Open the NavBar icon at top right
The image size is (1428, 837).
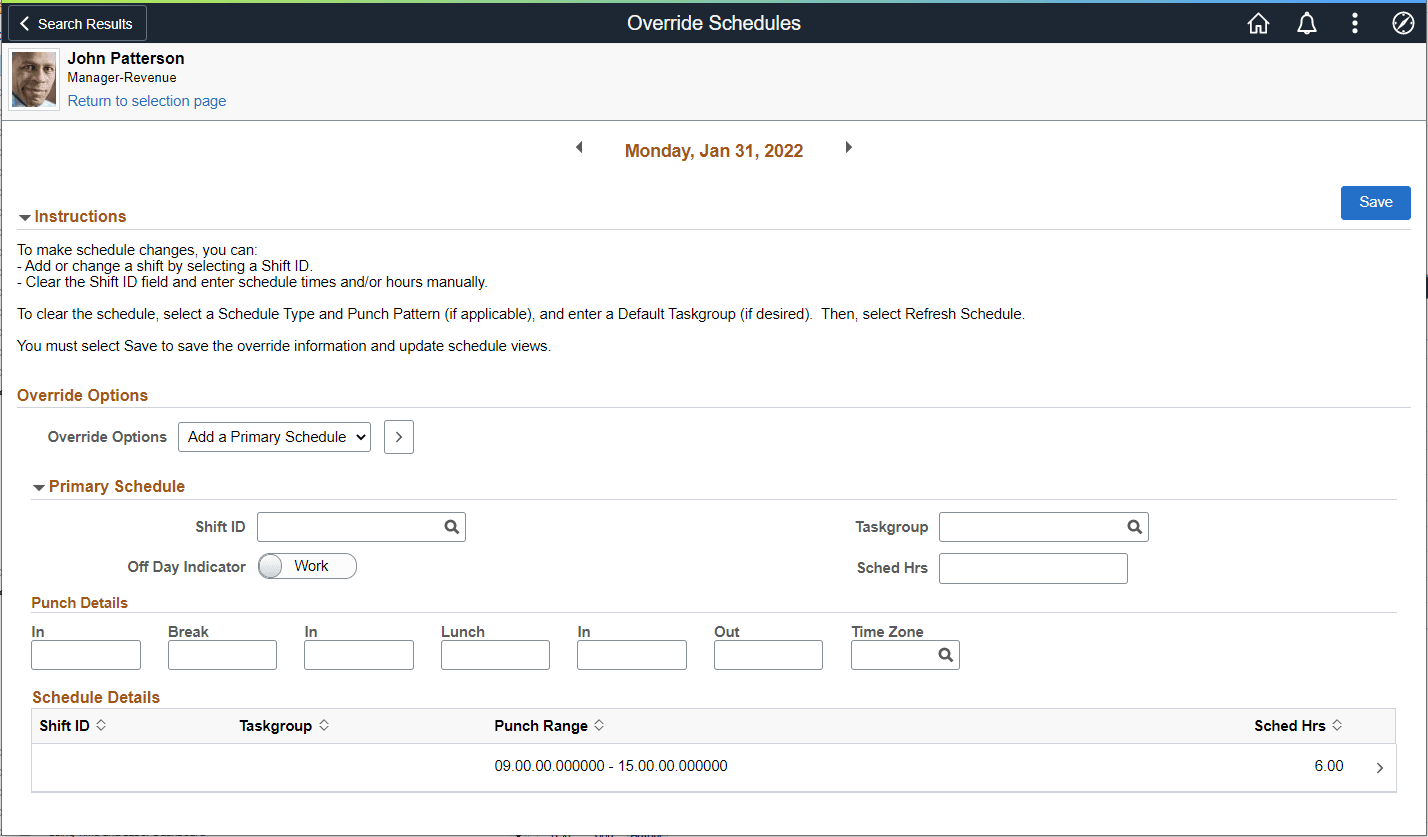pos(1402,22)
